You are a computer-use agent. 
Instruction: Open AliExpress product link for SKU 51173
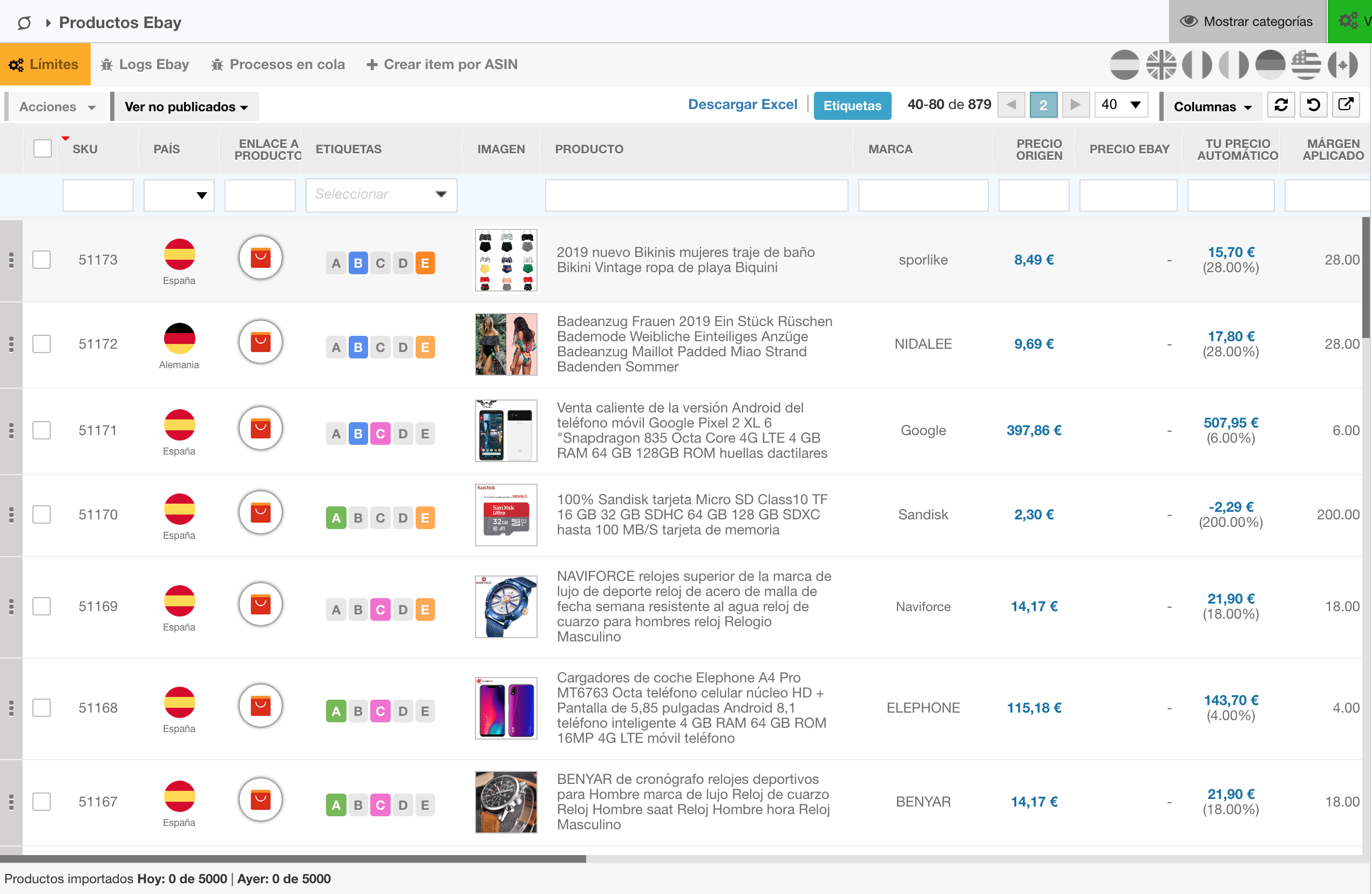pyautogui.click(x=261, y=258)
